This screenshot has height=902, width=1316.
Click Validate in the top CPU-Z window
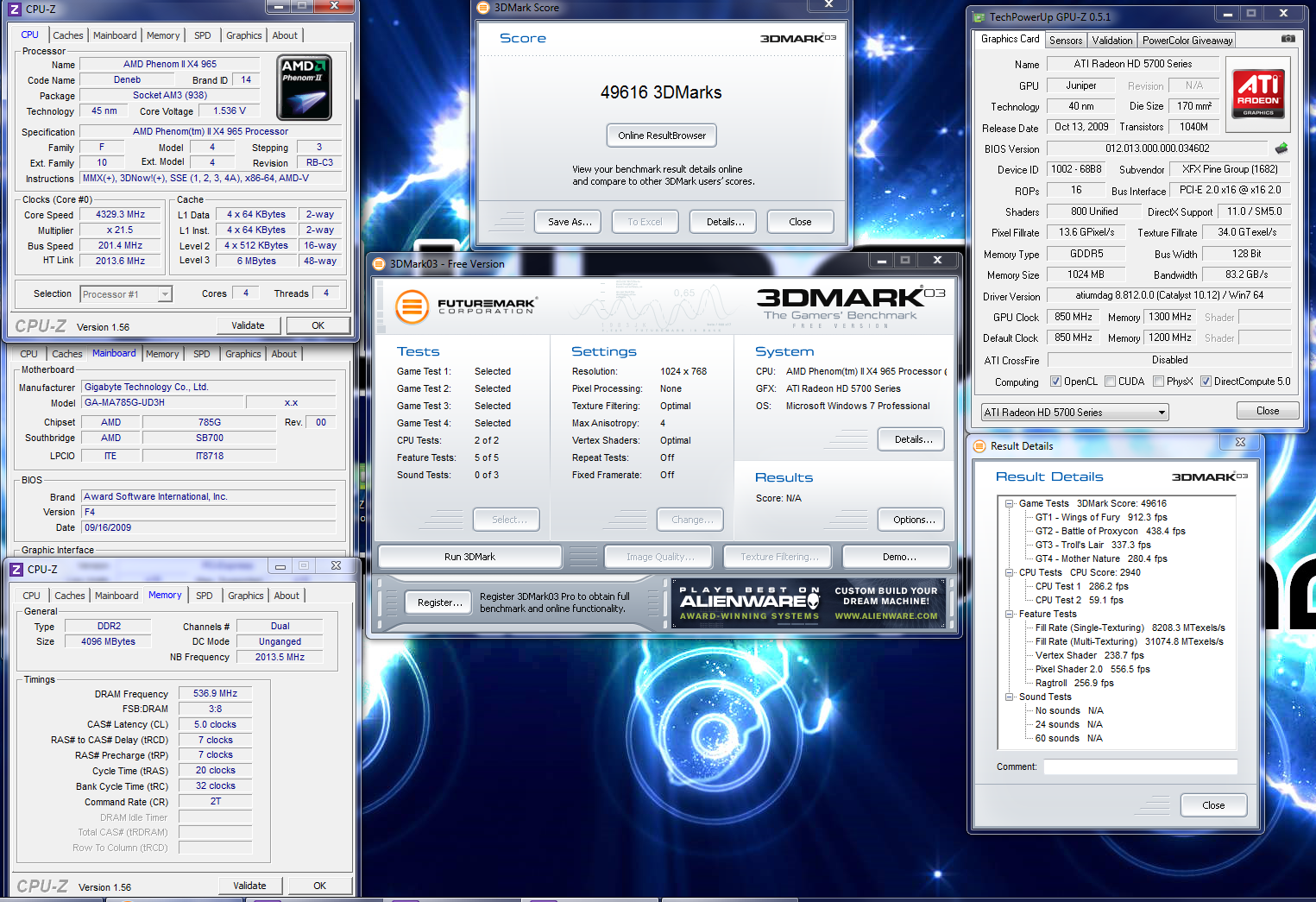coord(248,325)
